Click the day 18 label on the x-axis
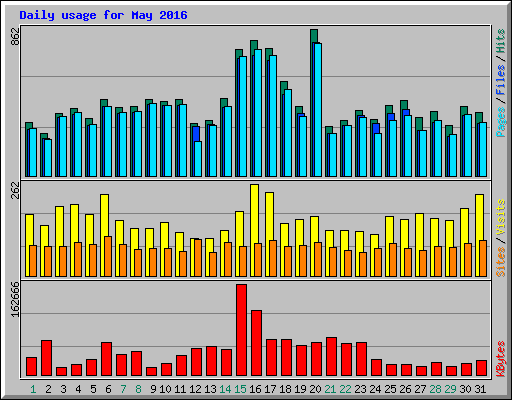 (x=285, y=389)
